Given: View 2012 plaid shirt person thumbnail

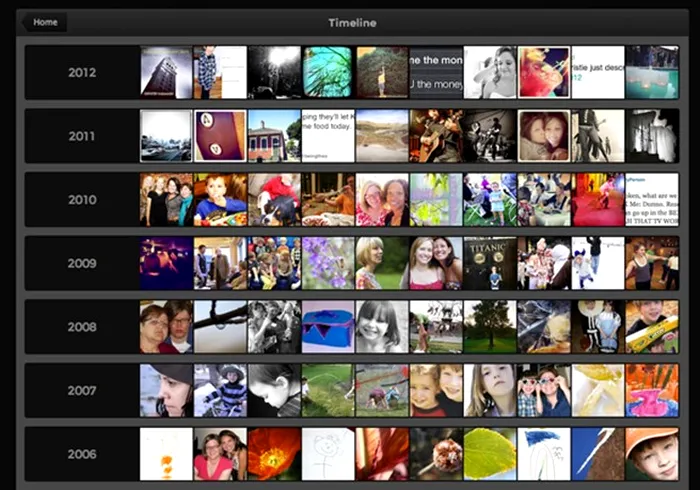Looking at the screenshot, I should pyautogui.click(x=220, y=72).
